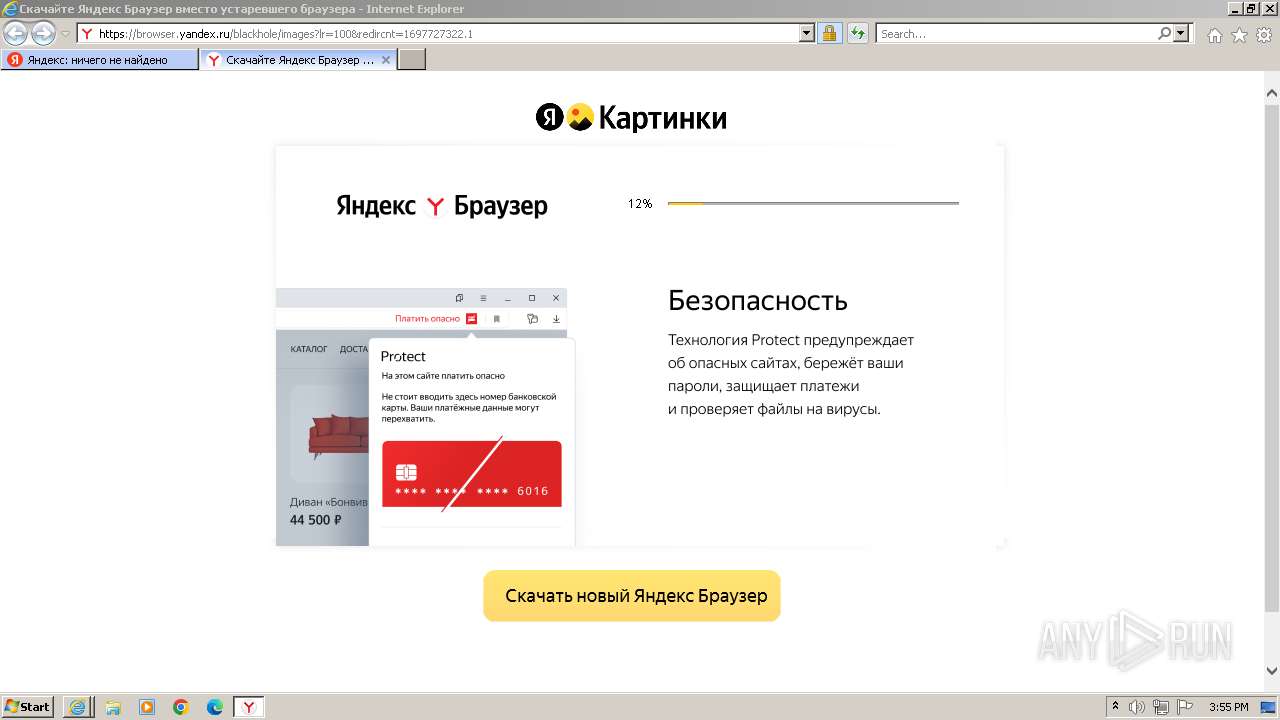This screenshot has width=1280, height=720.
Task: Open the recent pages dropdown arrow
Action: click(x=65, y=34)
